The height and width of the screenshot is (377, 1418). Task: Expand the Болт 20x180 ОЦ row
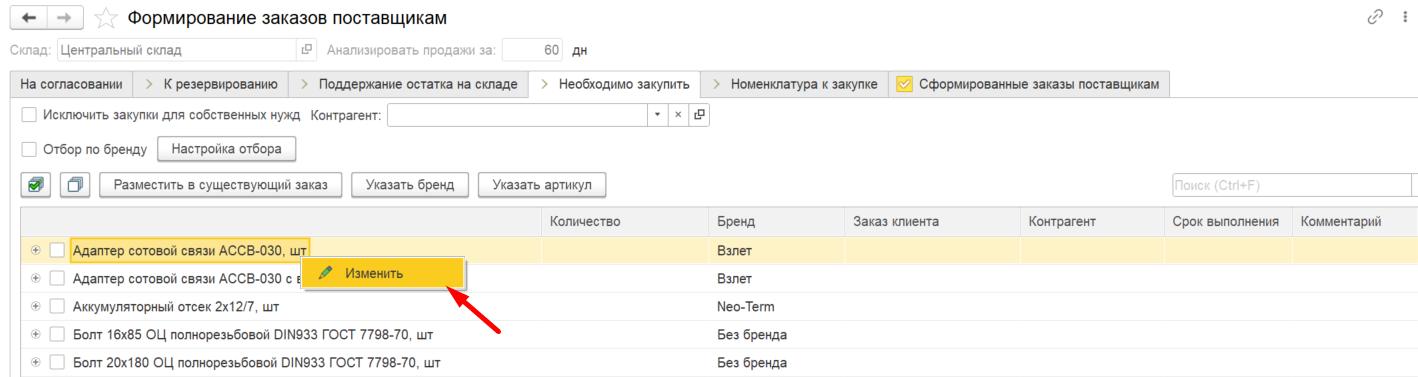coord(36,362)
